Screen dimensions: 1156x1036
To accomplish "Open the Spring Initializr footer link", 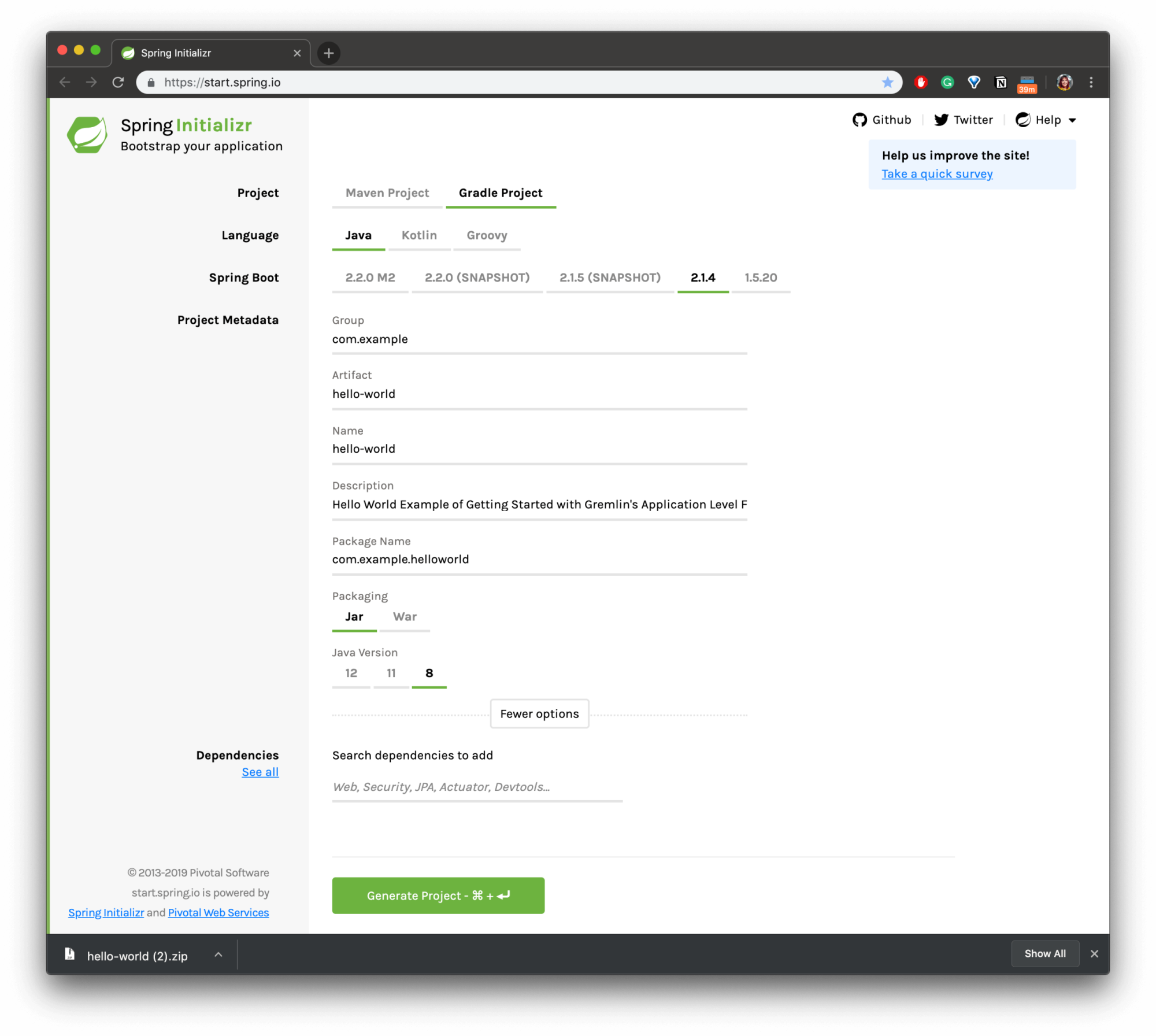I will (106, 913).
